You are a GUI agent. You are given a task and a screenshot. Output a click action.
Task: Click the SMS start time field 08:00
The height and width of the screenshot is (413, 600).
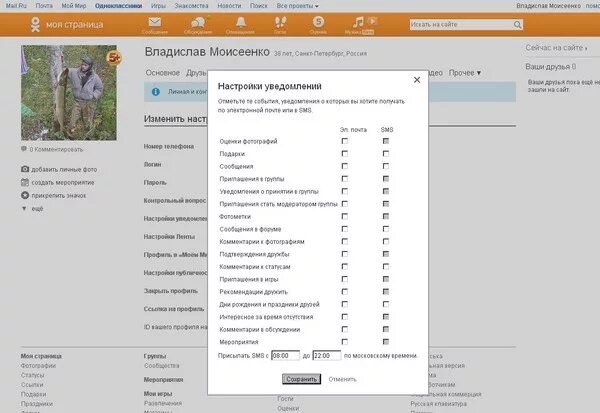click(285, 356)
